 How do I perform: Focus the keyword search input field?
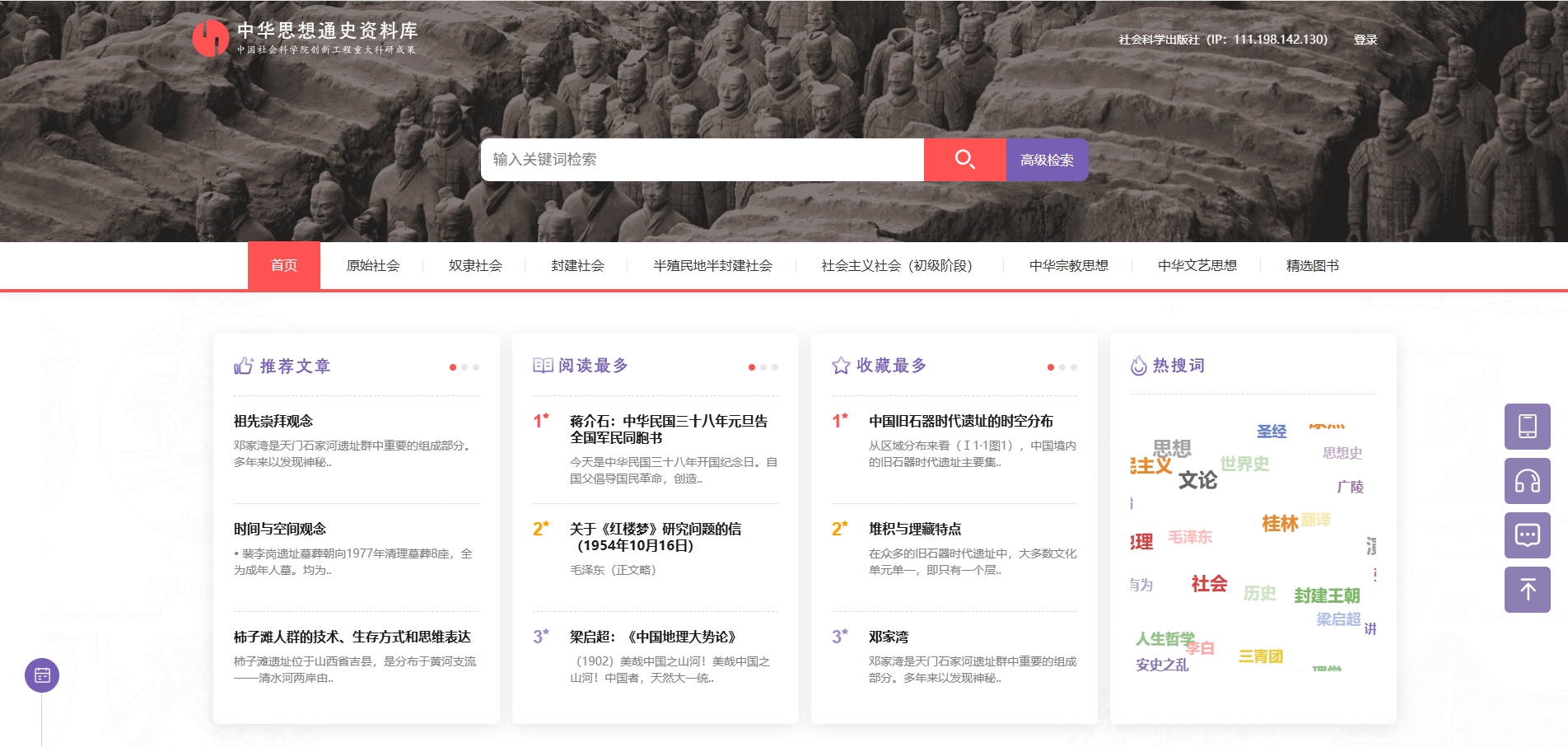click(702, 160)
